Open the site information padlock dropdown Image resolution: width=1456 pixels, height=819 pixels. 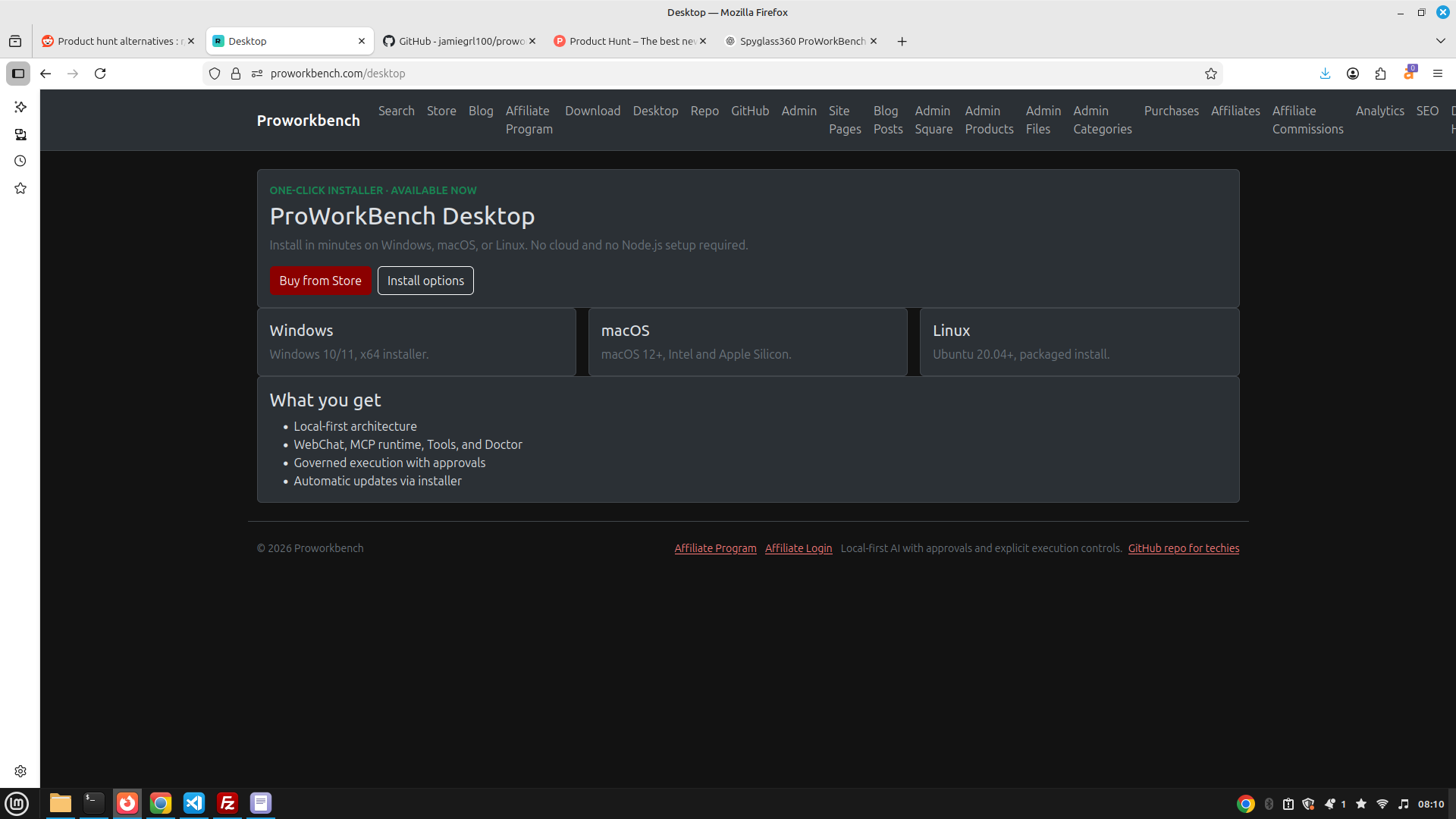(x=236, y=74)
